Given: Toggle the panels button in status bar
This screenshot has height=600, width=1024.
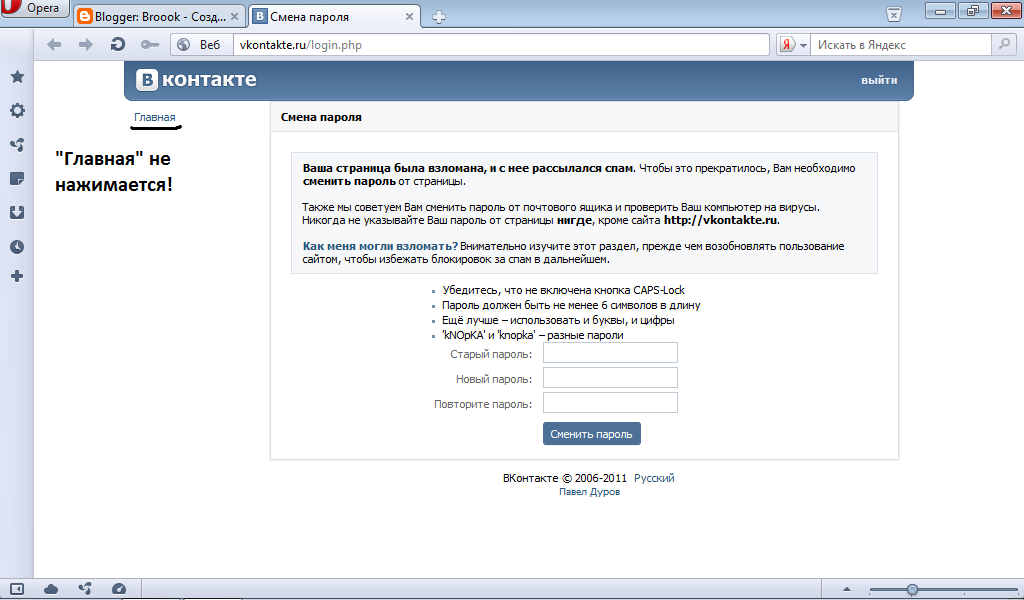Looking at the screenshot, I should [17, 589].
